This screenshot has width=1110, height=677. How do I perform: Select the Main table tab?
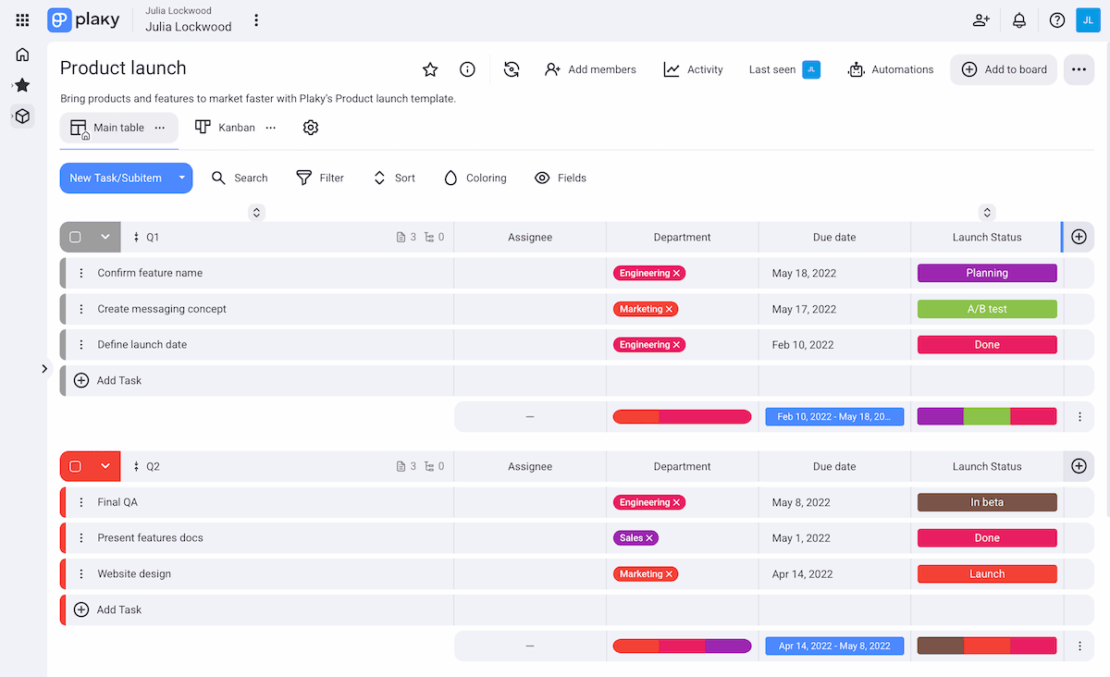(x=110, y=127)
